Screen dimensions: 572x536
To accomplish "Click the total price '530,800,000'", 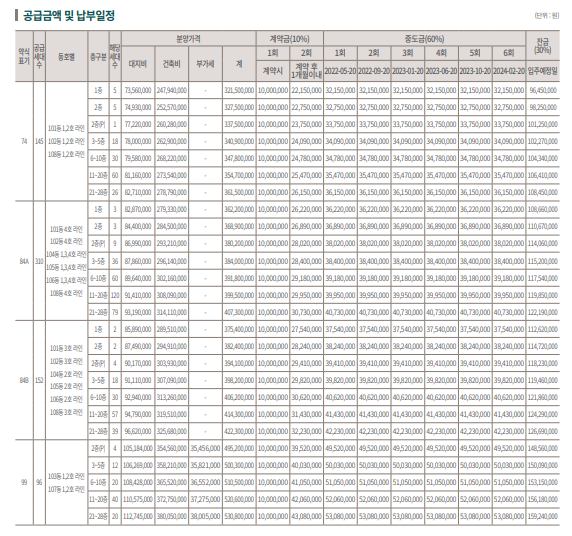I will pyautogui.click(x=239, y=516).
